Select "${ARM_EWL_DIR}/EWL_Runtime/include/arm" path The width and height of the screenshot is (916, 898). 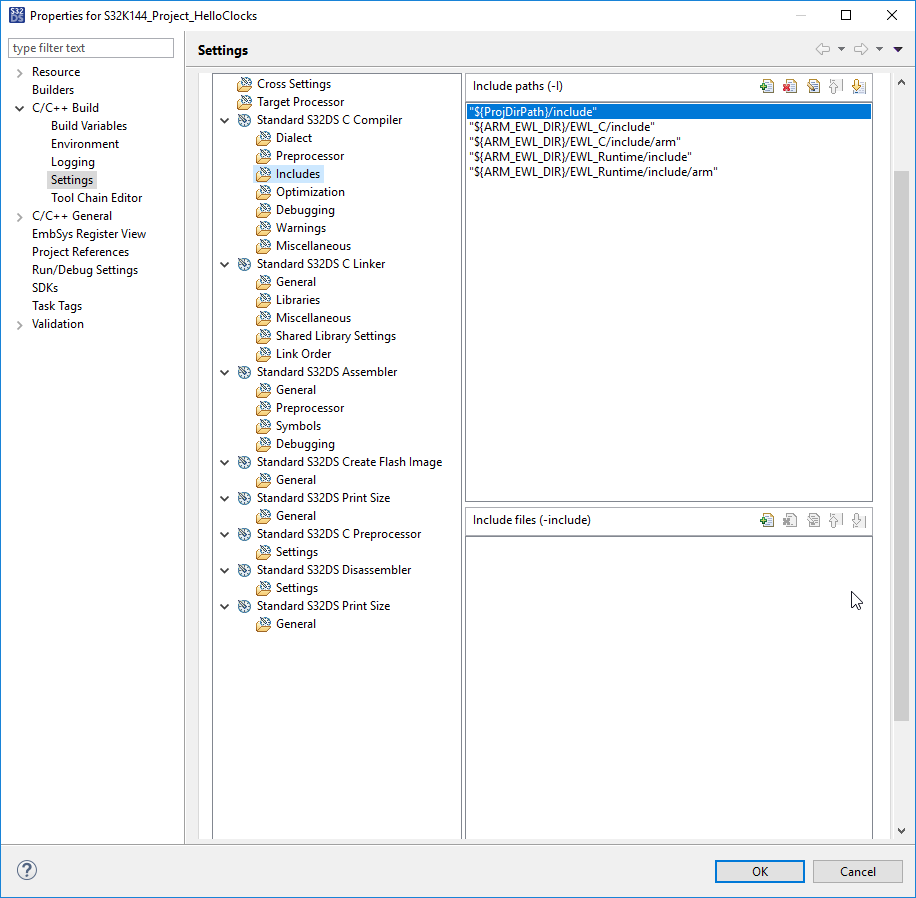(x=594, y=172)
